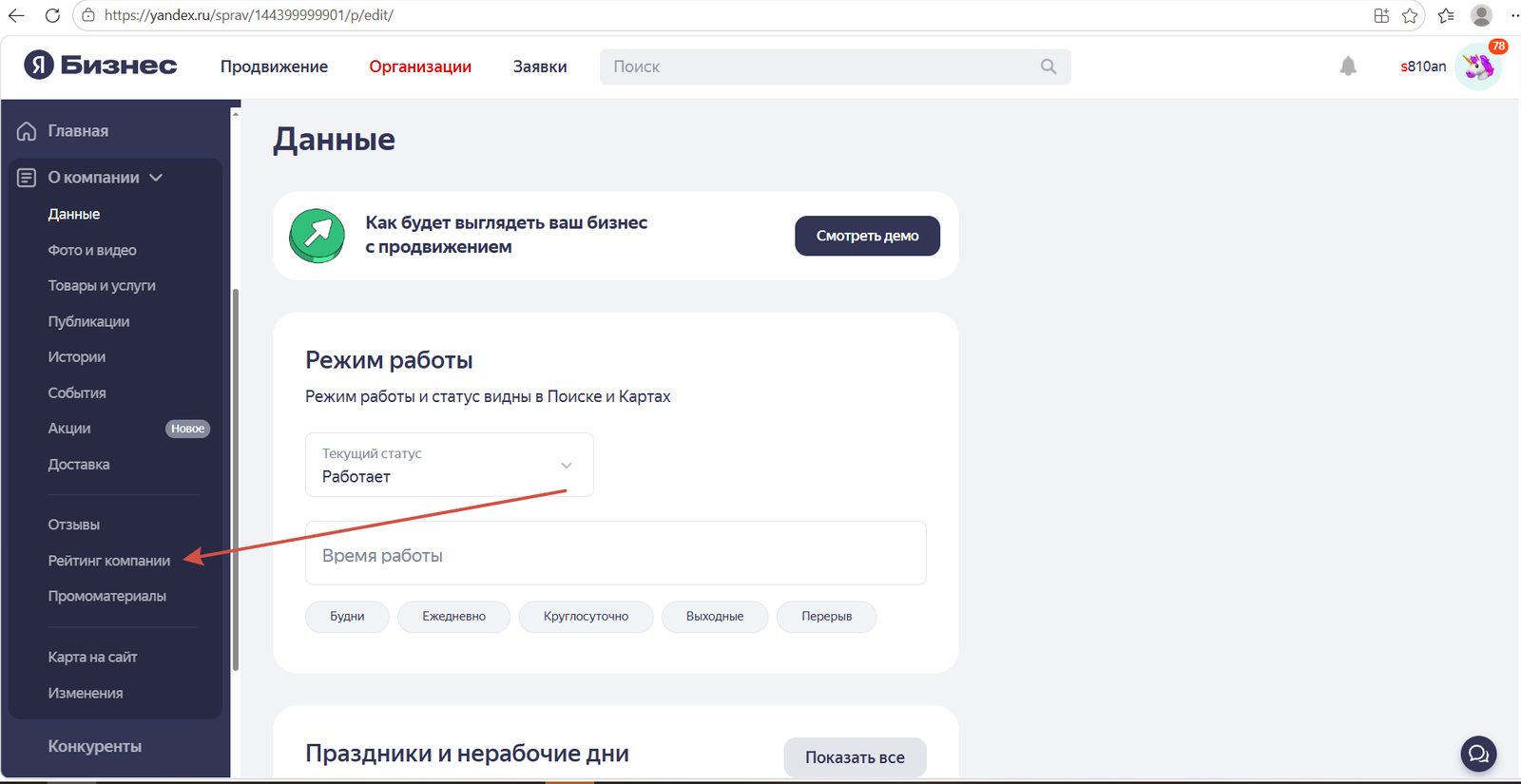Click the Главная home icon
This screenshot has width=1521, height=784.
(x=27, y=131)
